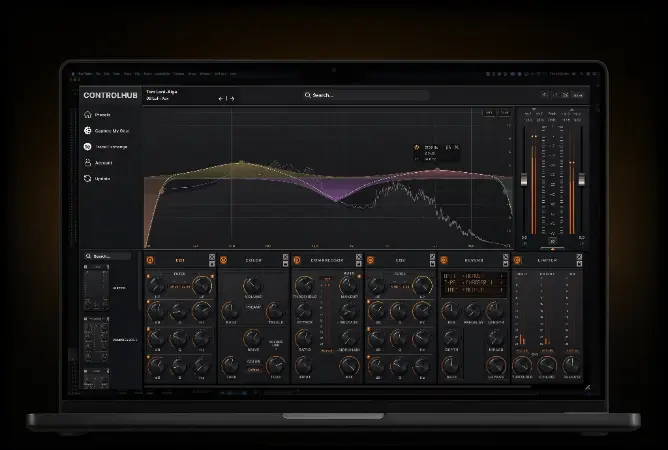This screenshot has height=450, width=668.
Task: Open the Presets home icon in sidebar
Action: point(88,114)
